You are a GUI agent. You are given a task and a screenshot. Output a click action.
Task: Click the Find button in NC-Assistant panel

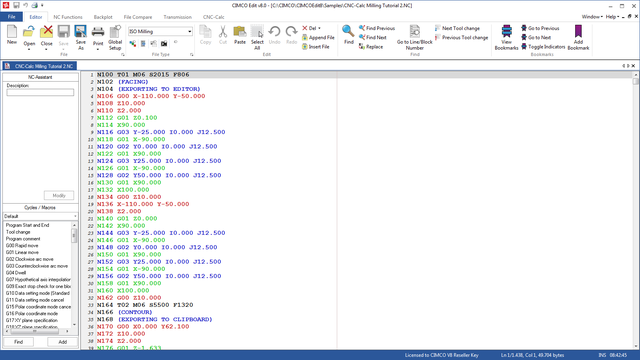point(18,342)
